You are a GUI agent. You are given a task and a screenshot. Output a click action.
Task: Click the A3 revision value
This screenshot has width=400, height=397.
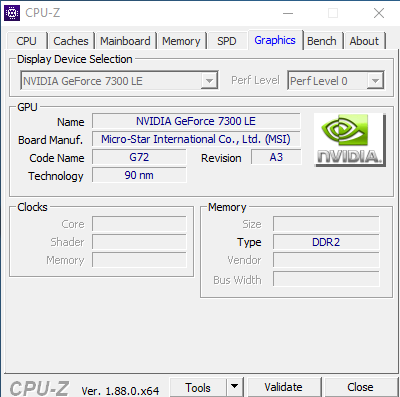point(276,157)
